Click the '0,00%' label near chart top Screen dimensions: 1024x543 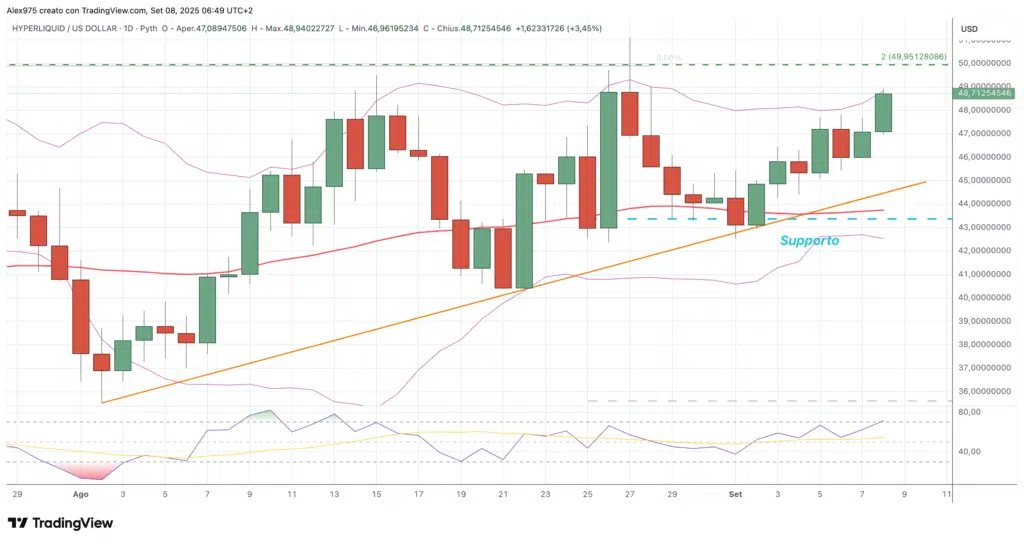tap(669, 57)
